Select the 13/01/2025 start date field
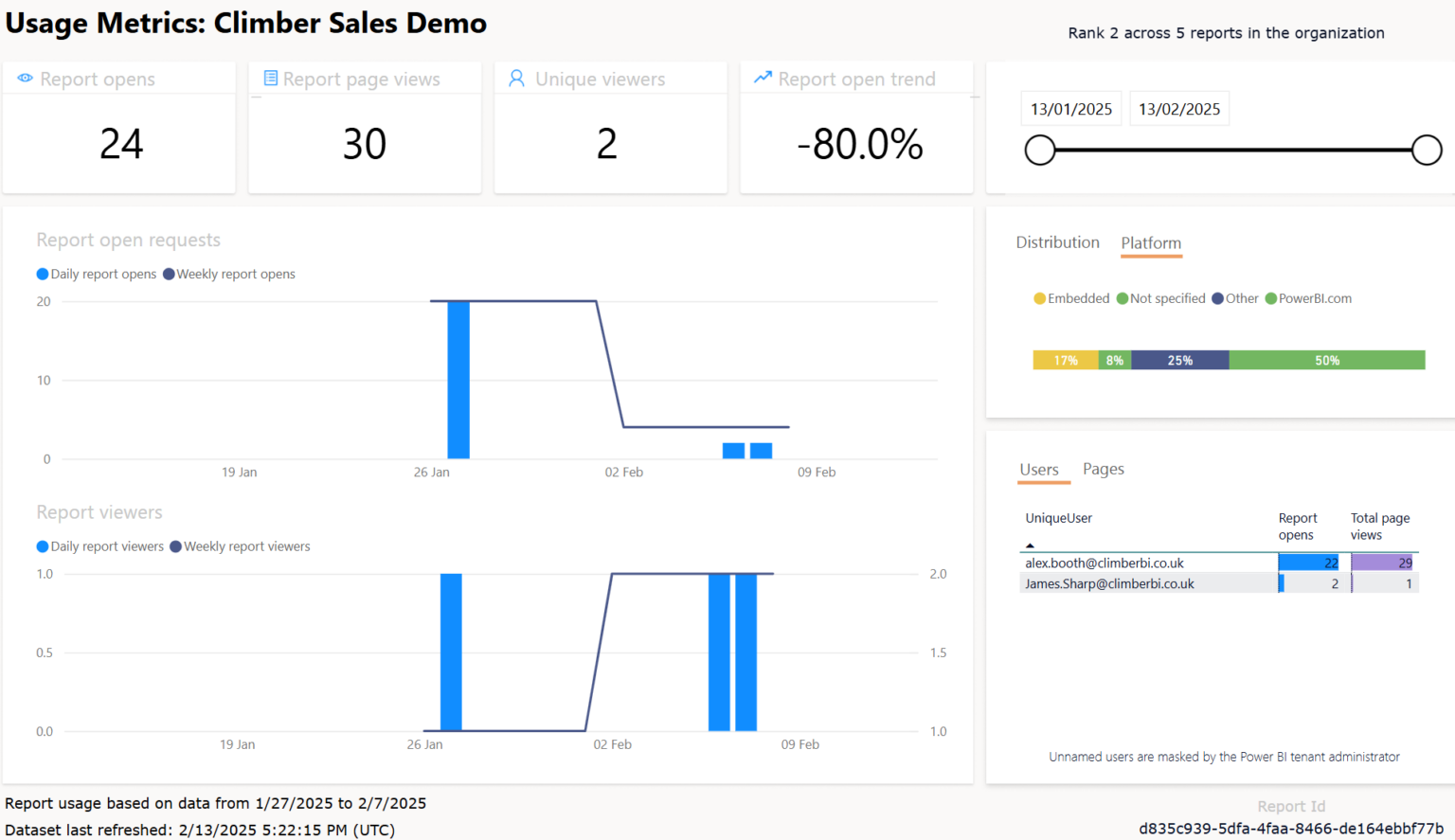This screenshot has height=840, width=1455. 1070,108
